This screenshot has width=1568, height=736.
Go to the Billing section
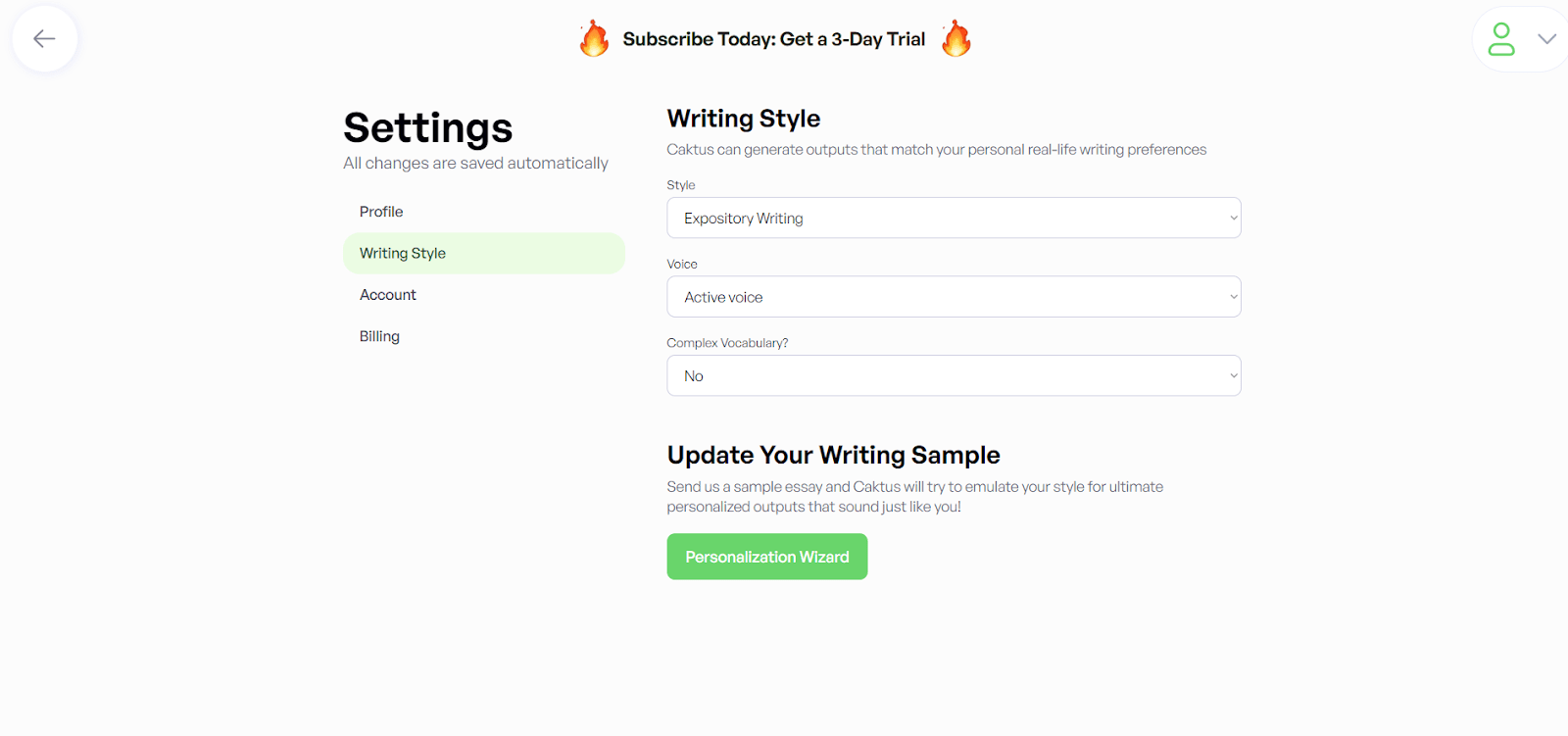coord(378,336)
